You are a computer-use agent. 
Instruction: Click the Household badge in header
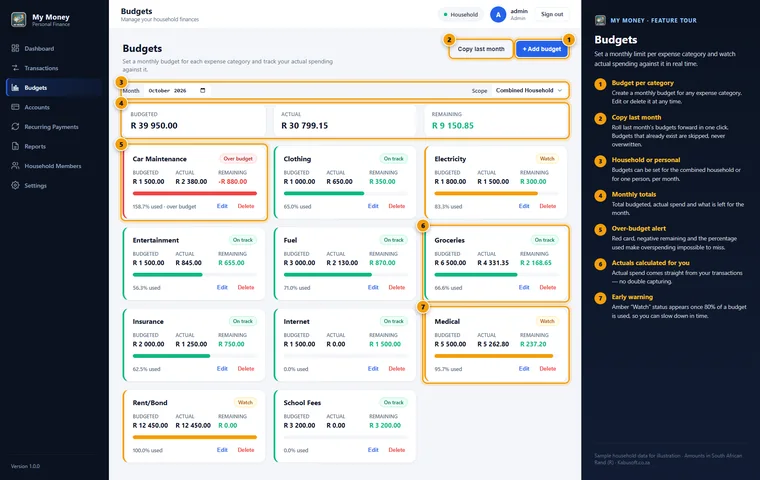tap(461, 15)
